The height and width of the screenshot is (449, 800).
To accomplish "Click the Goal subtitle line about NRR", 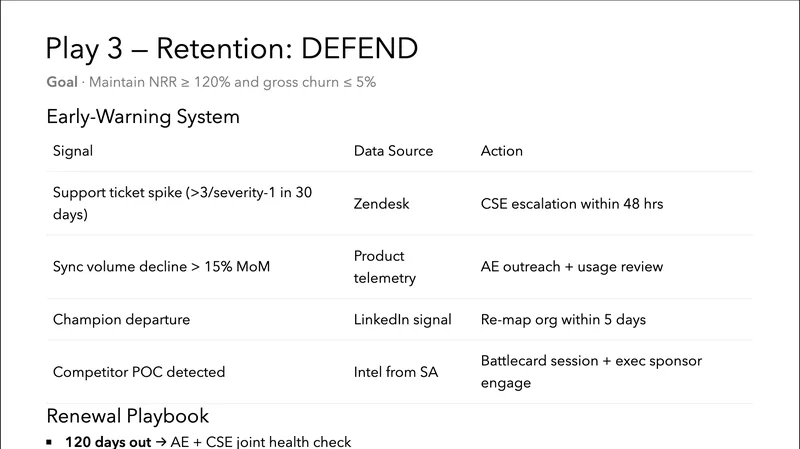I will (211, 82).
